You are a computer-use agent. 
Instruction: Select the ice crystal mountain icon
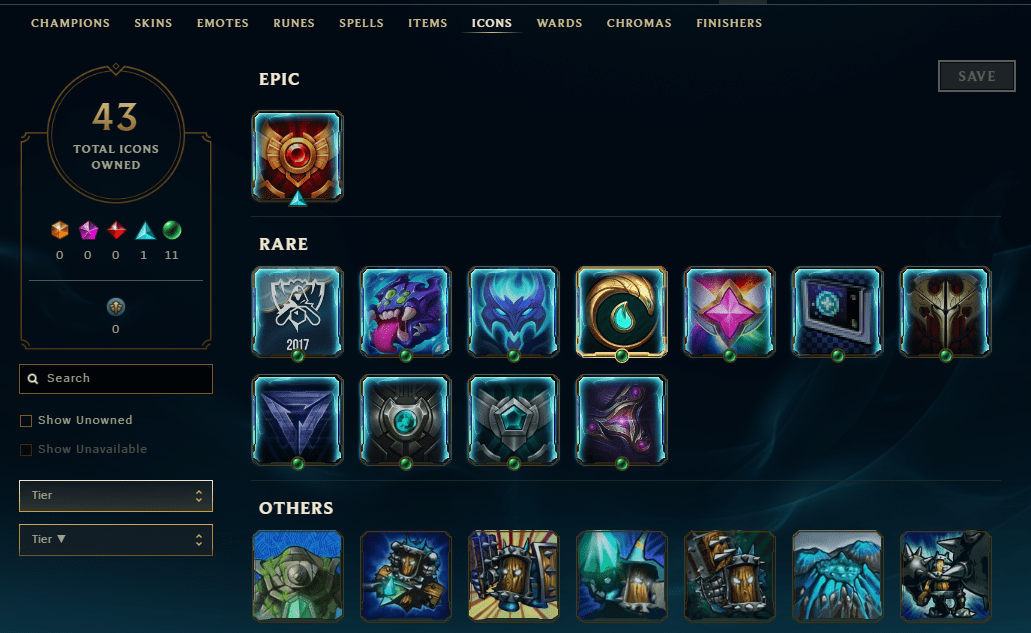[837, 576]
